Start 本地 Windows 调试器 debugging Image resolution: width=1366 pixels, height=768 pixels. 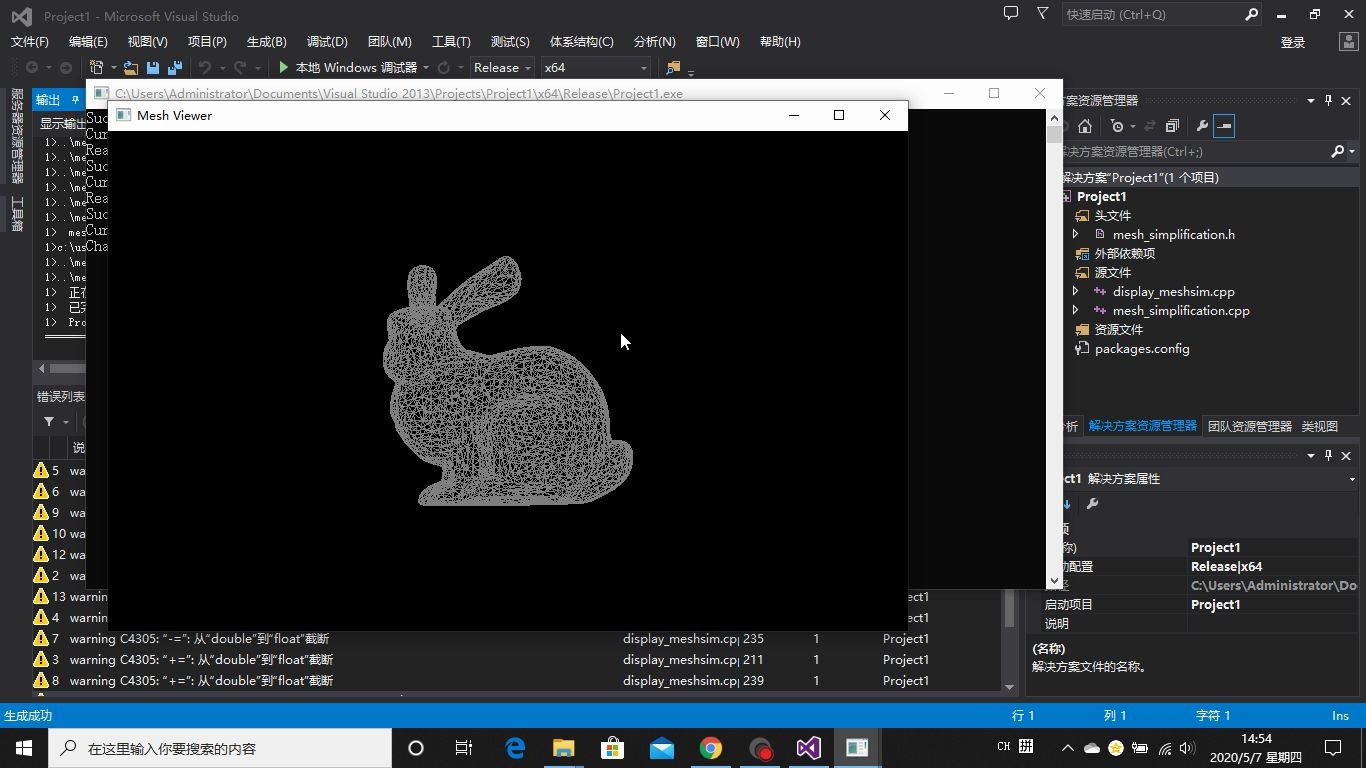(347, 68)
